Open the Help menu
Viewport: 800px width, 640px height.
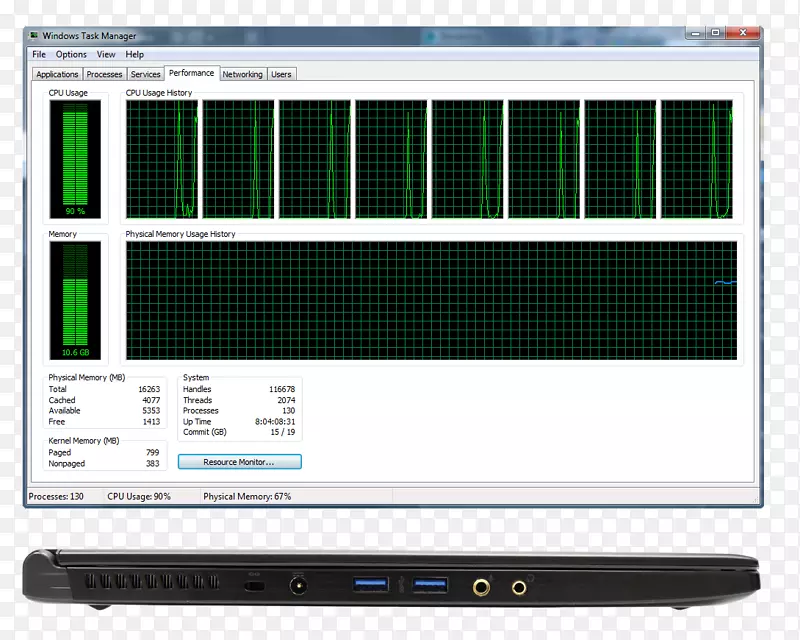click(135, 55)
